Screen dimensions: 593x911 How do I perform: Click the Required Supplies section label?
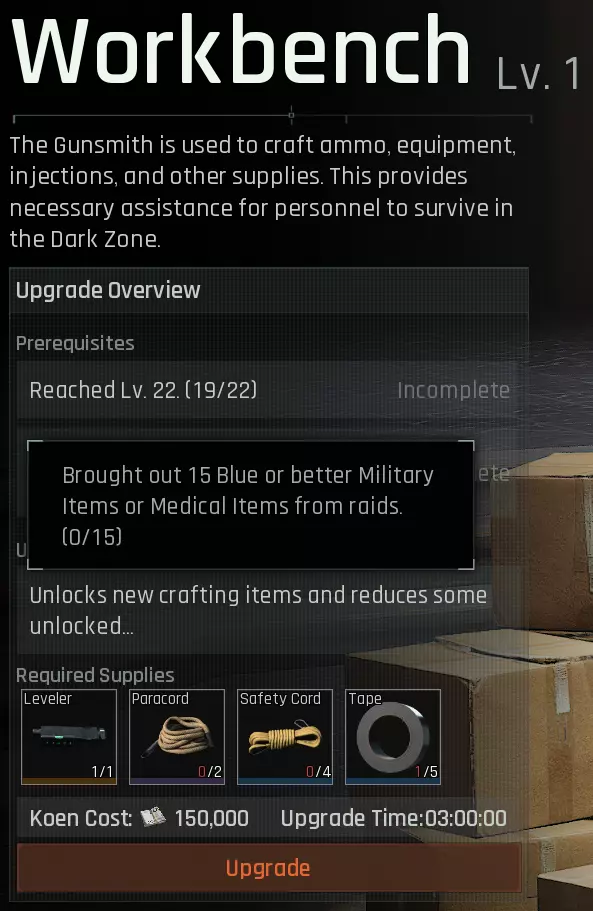(95, 675)
